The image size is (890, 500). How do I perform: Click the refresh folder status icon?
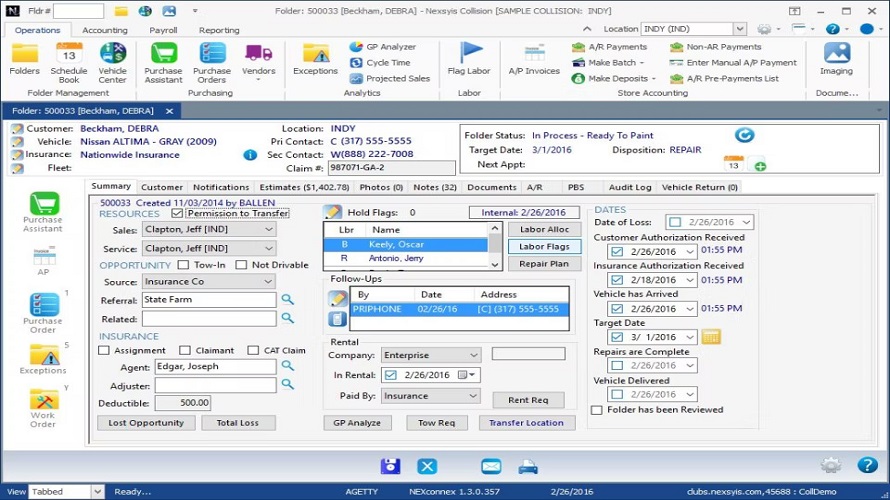(x=744, y=135)
